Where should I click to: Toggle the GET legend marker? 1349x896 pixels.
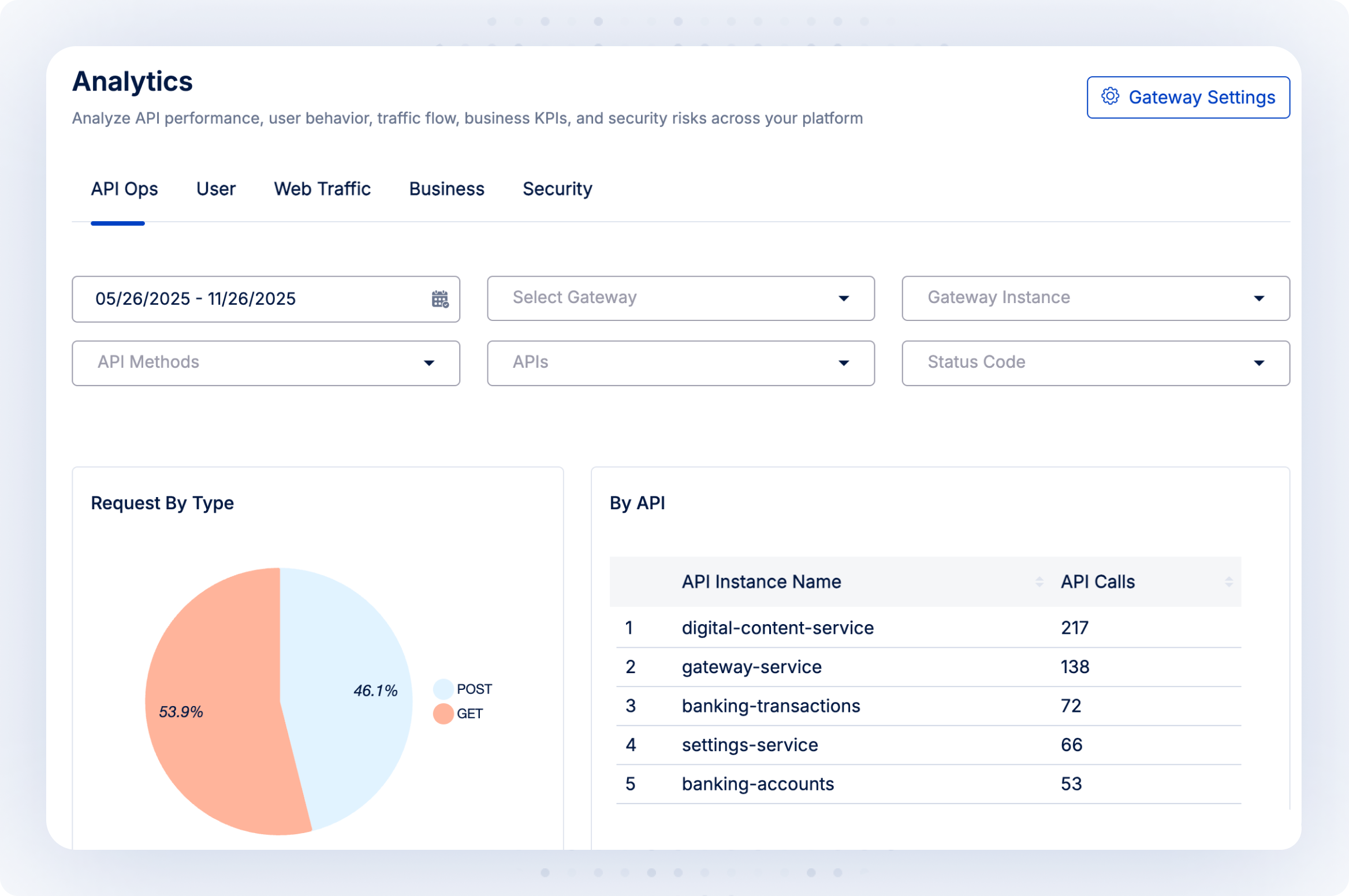[443, 714]
